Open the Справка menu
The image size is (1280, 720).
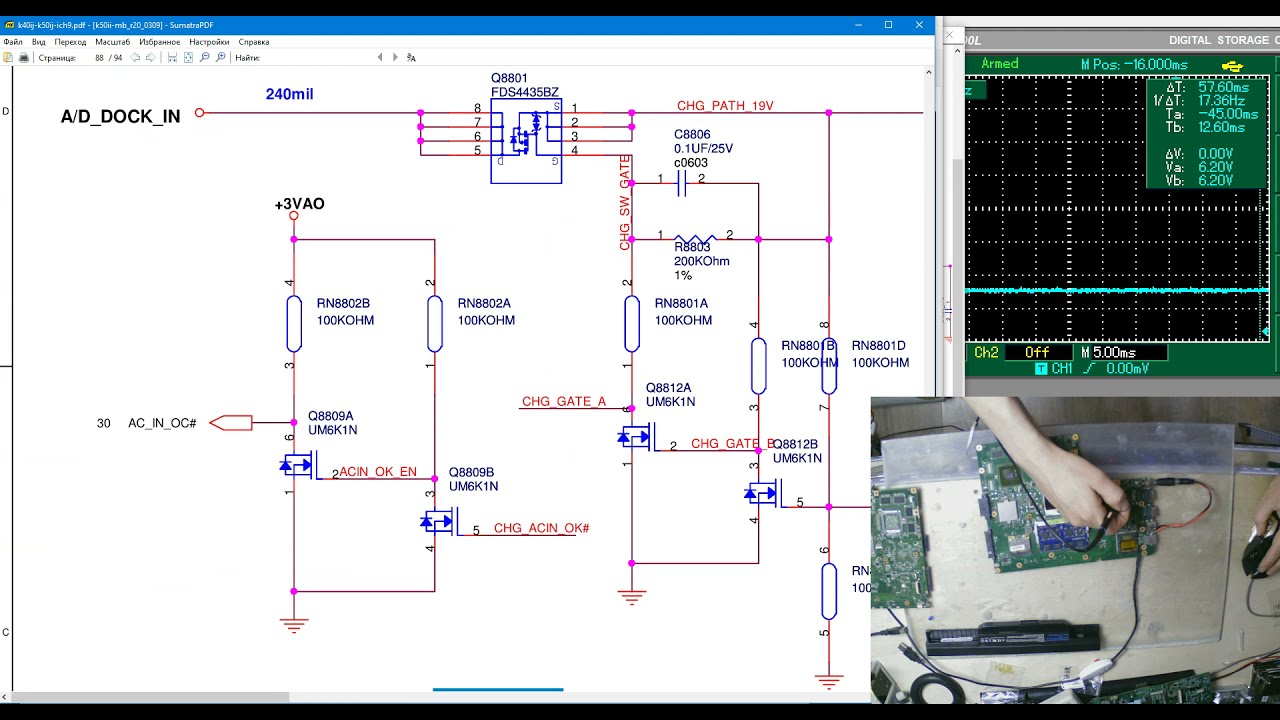[x=254, y=42]
